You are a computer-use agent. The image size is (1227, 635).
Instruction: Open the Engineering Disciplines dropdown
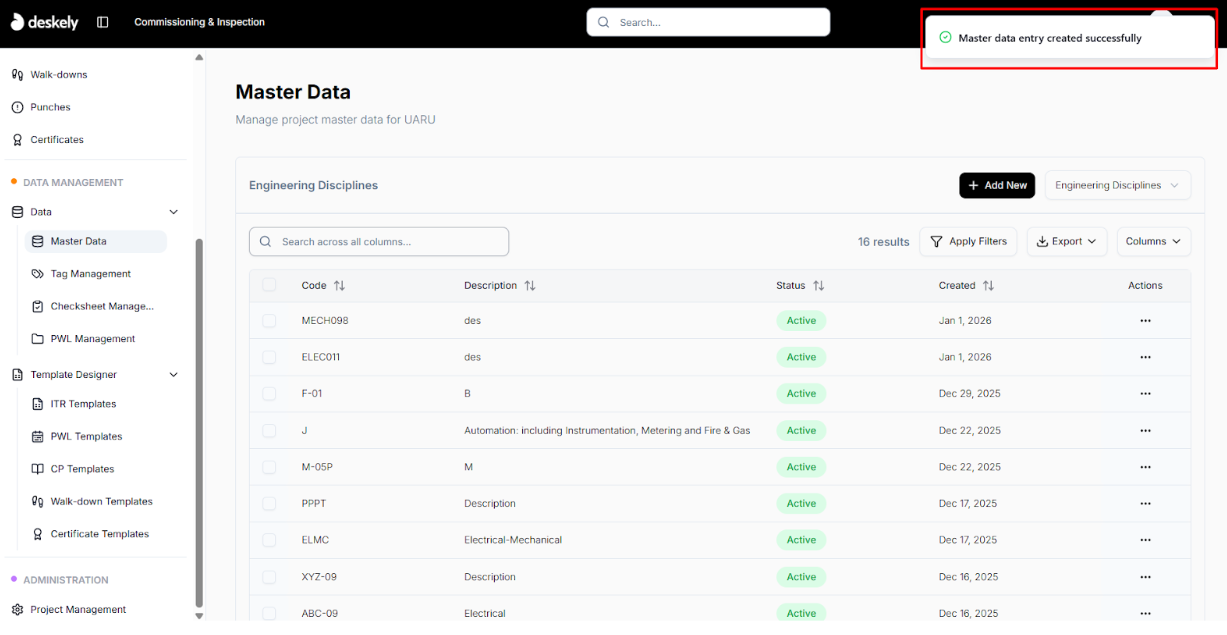[x=1117, y=185]
